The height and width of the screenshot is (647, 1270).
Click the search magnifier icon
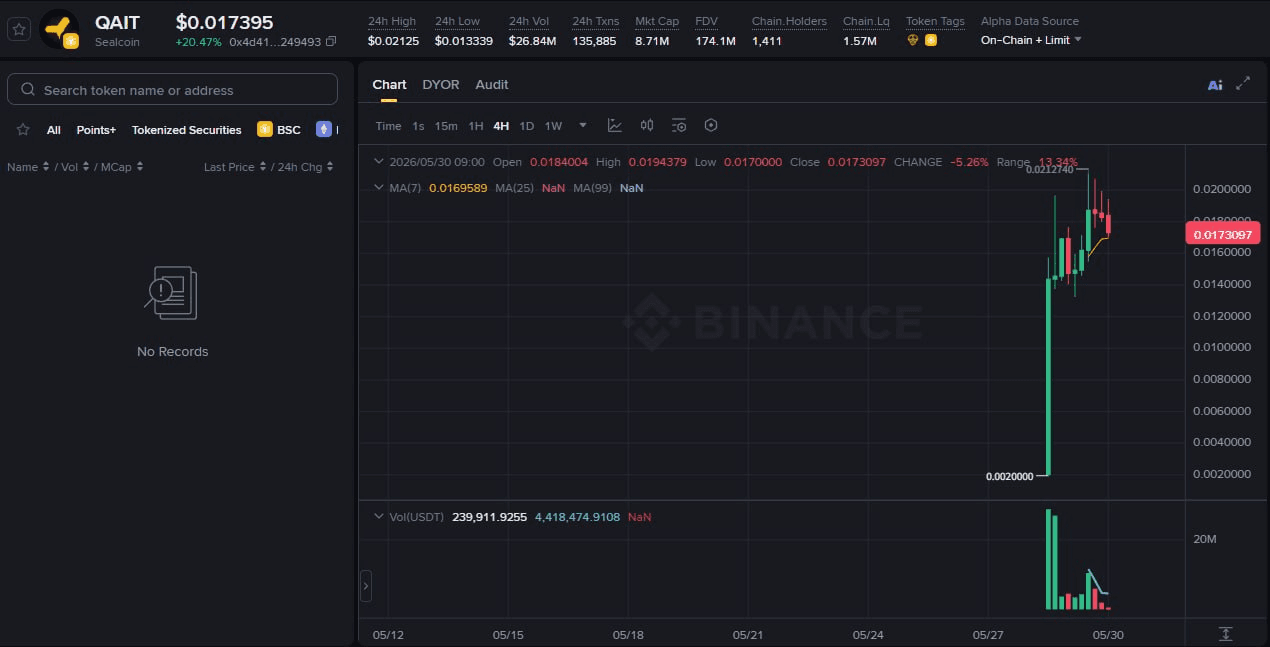(x=28, y=90)
